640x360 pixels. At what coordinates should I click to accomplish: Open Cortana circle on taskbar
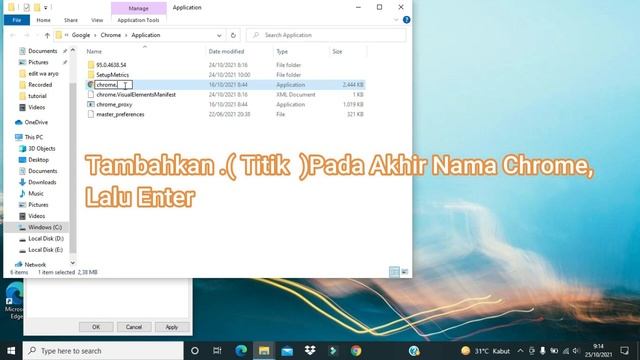pyautogui.click(x=195, y=351)
